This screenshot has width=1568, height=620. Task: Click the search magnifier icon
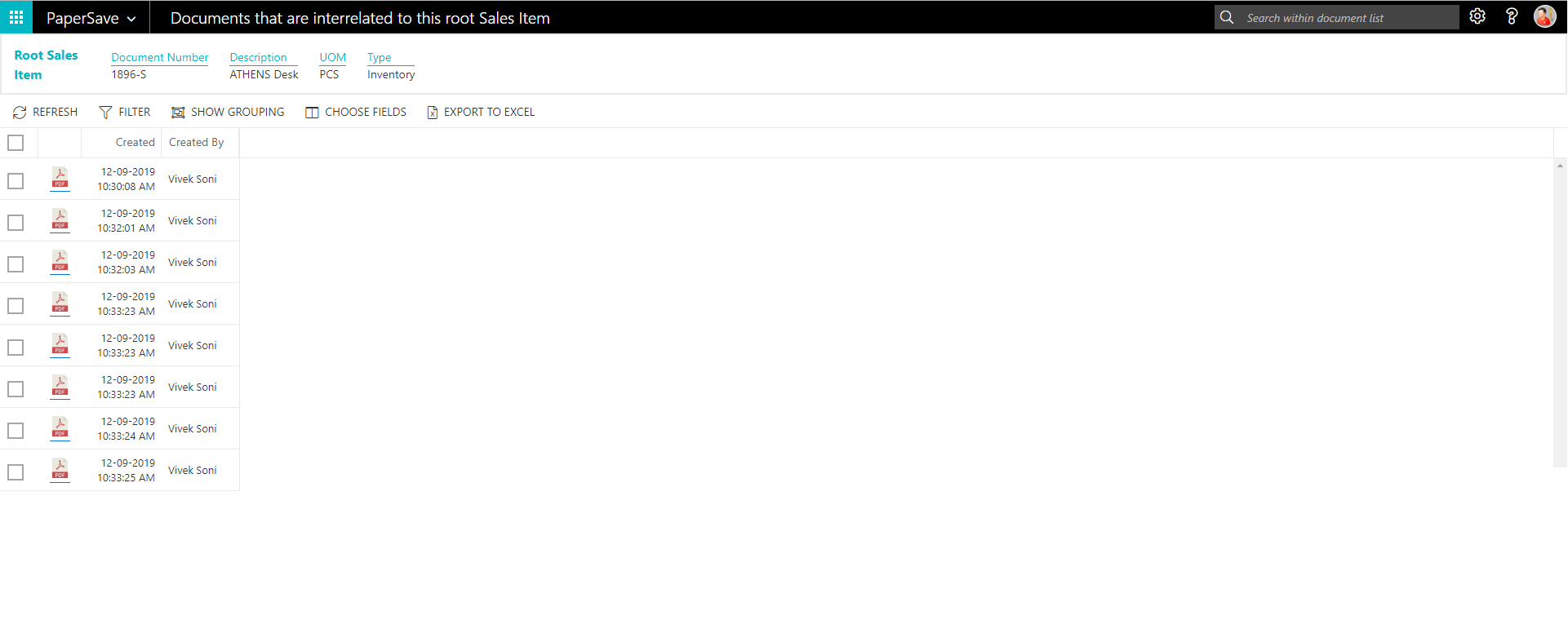(x=1227, y=17)
